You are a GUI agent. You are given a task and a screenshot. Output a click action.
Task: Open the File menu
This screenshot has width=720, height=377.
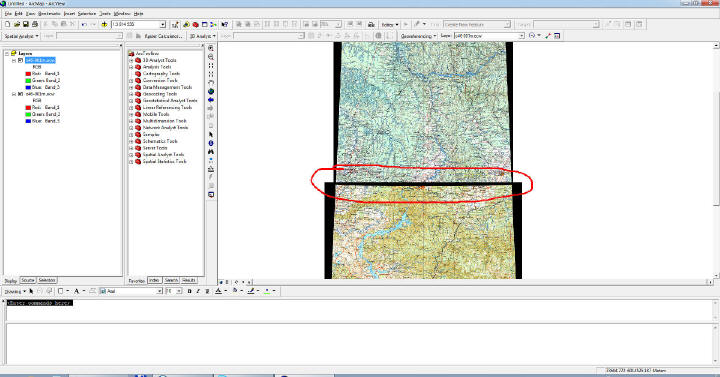pos(8,14)
